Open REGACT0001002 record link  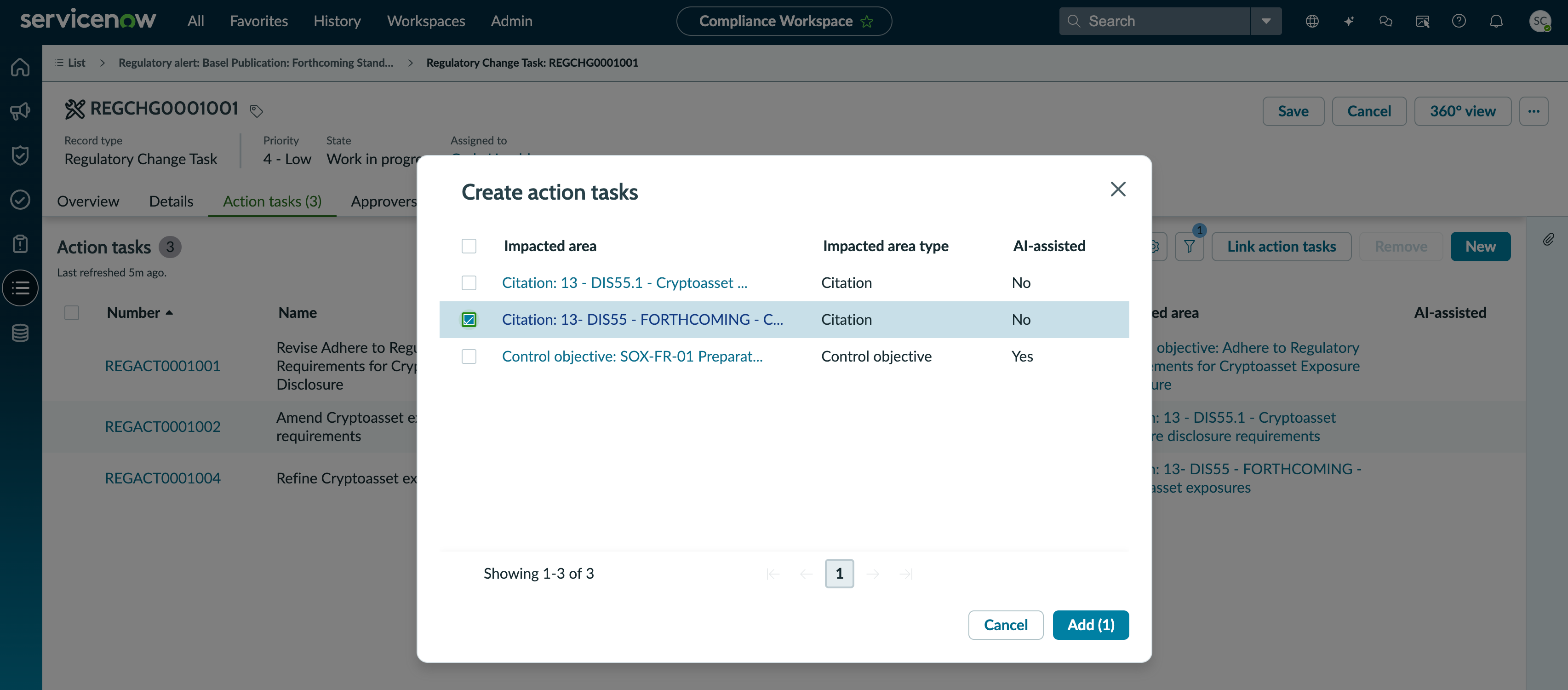pos(162,427)
